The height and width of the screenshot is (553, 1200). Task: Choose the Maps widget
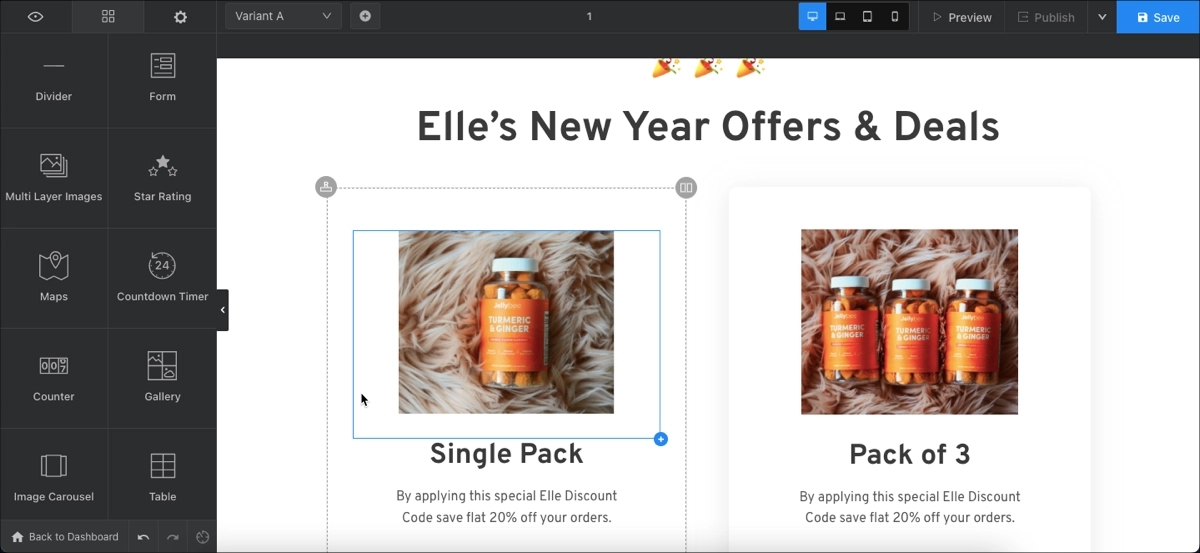pyautogui.click(x=54, y=278)
